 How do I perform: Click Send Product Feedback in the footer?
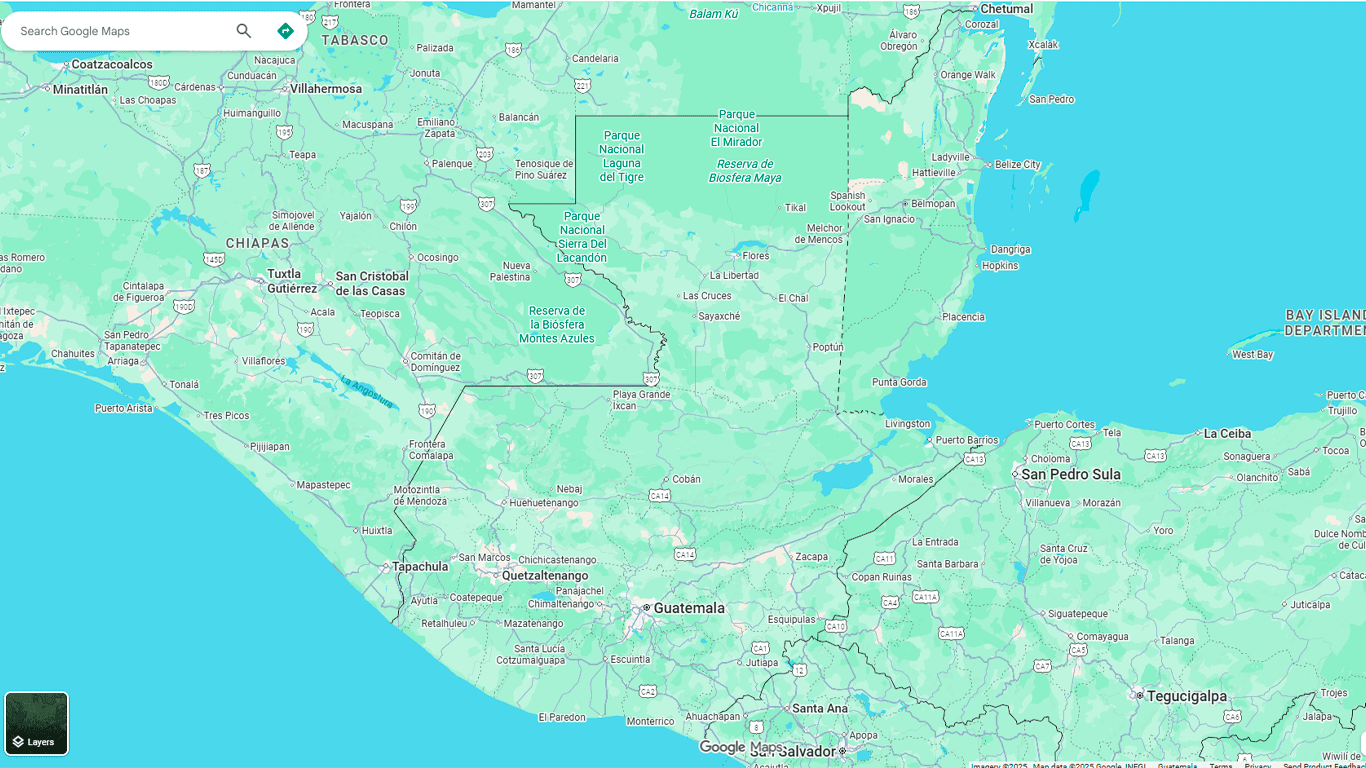[1324, 765]
